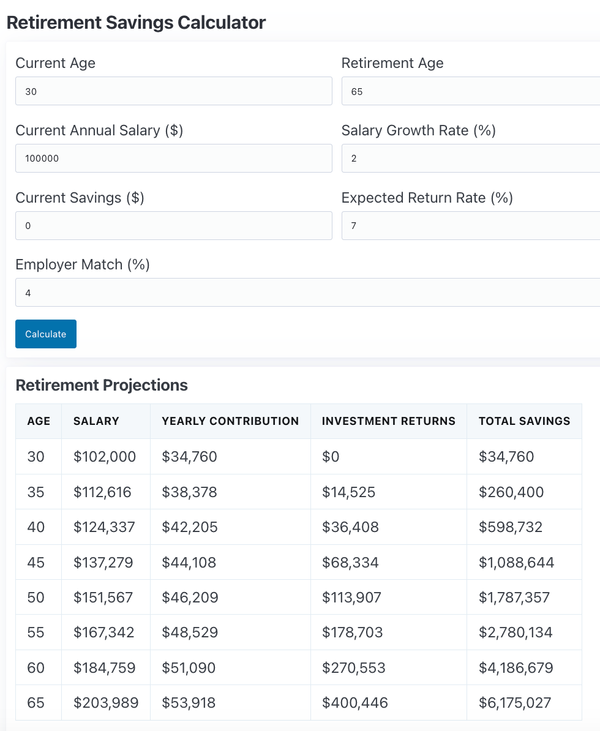Focus the Current Savings input box

(x=174, y=226)
